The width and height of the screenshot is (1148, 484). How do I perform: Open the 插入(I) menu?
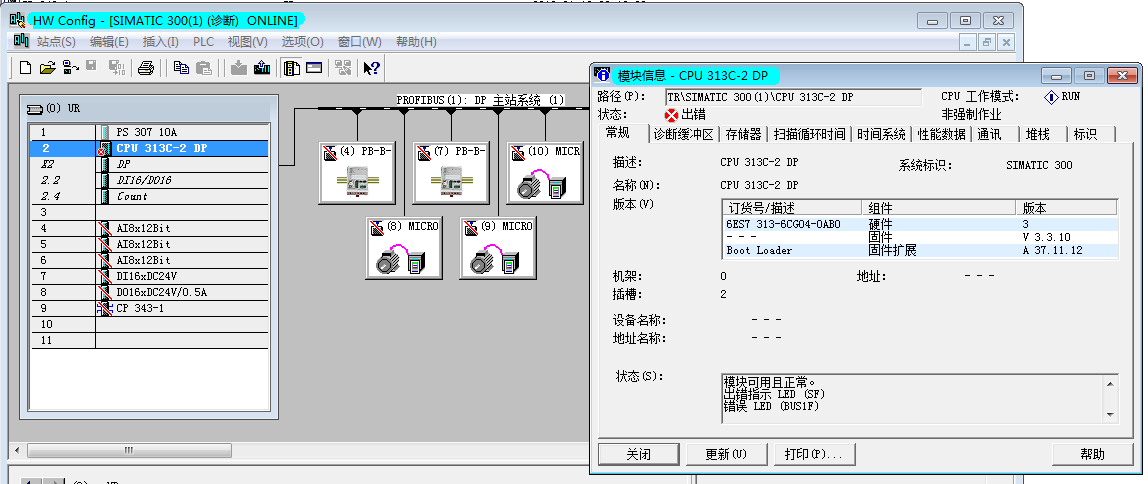[x=160, y=42]
